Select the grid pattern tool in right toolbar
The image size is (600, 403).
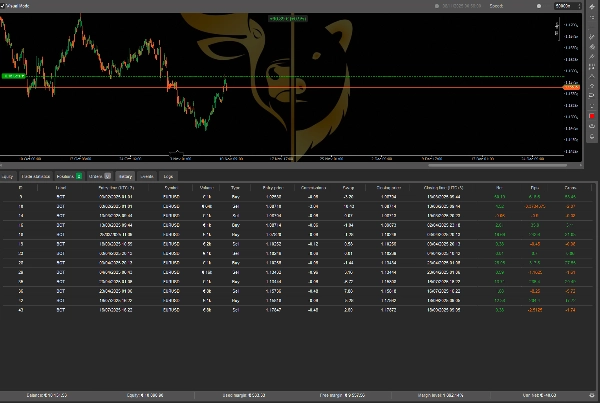pyautogui.click(x=592, y=67)
